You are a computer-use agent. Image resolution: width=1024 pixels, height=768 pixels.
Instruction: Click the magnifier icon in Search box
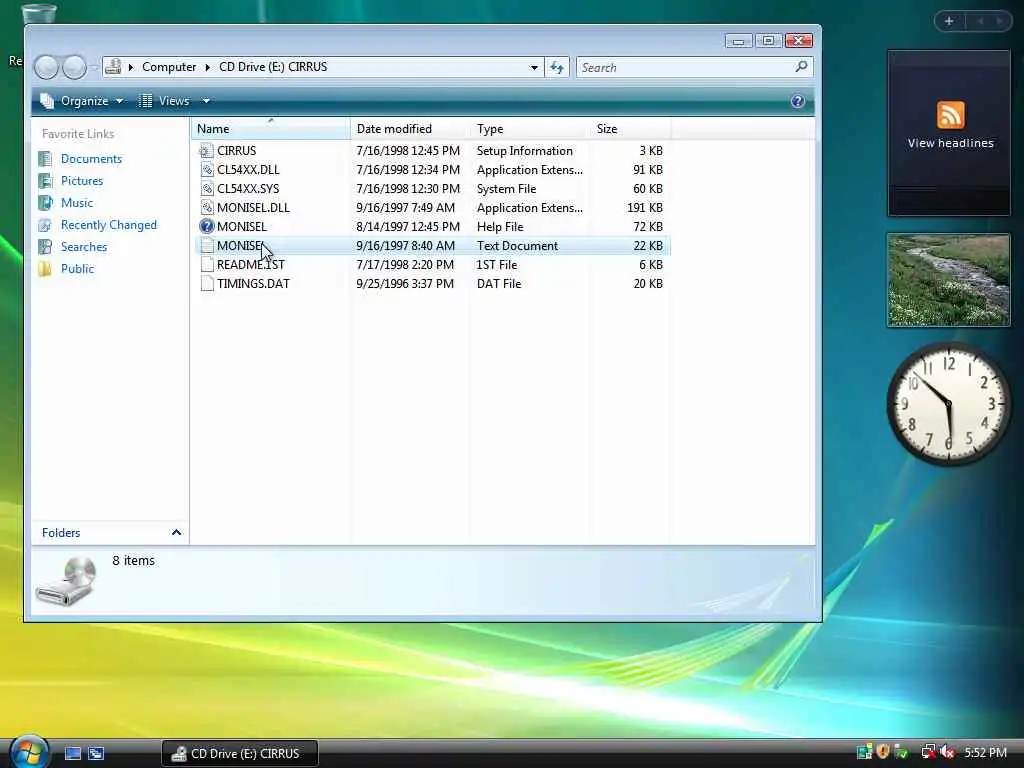pyautogui.click(x=801, y=67)
